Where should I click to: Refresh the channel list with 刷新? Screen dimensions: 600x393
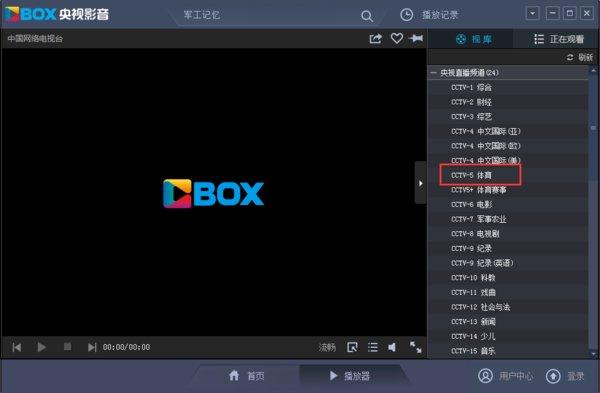pos(580,57)
